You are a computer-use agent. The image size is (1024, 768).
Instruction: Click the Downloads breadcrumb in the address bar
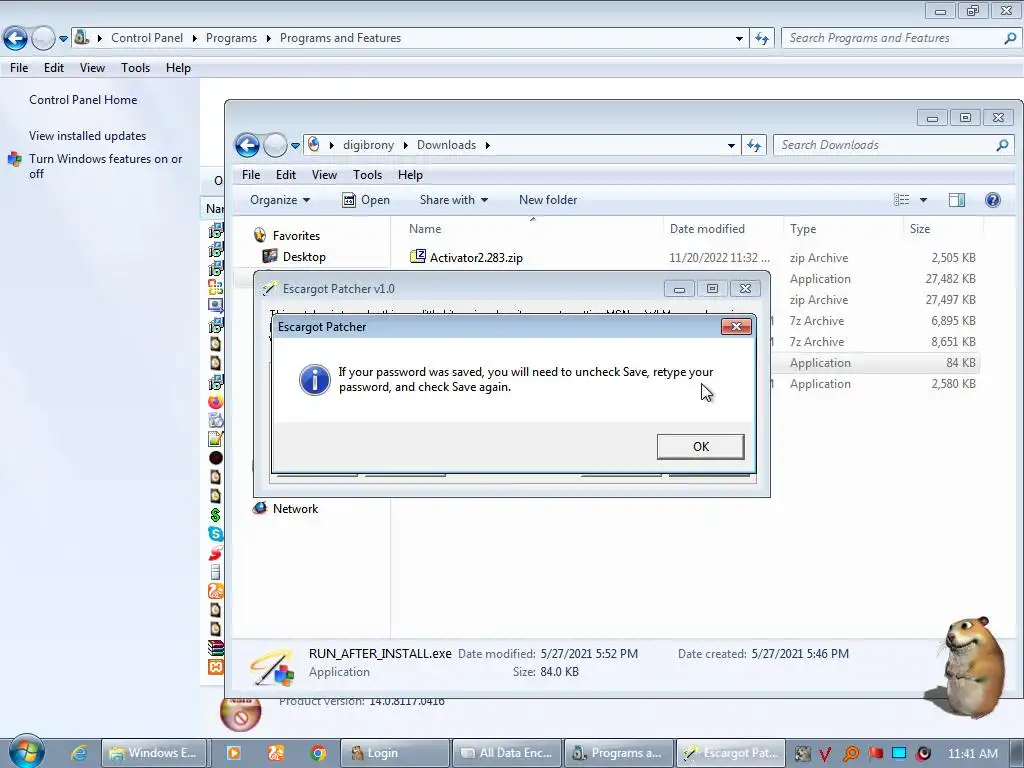[446, 145]
